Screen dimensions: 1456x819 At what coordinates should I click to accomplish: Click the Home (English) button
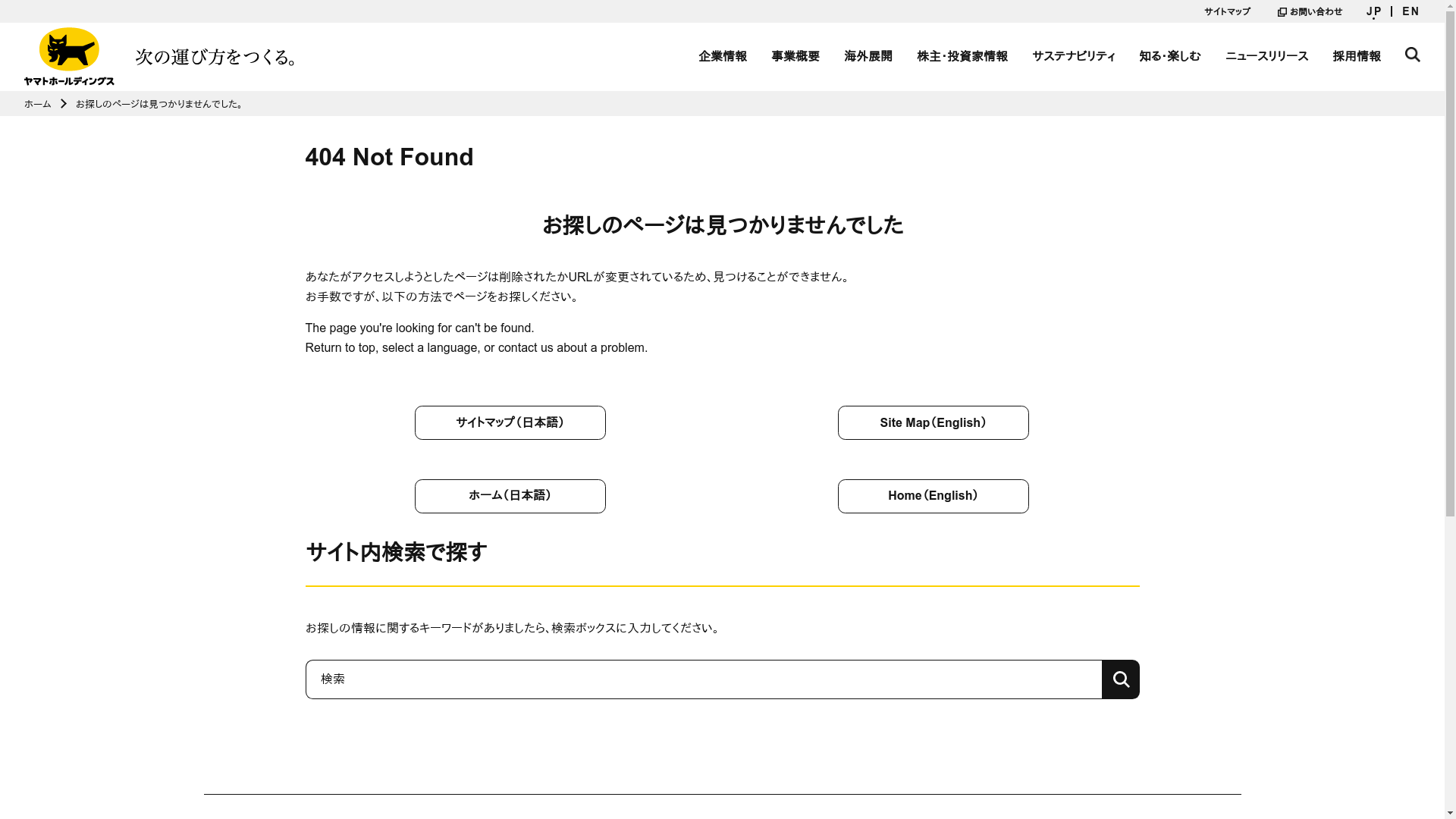[933, 496]
